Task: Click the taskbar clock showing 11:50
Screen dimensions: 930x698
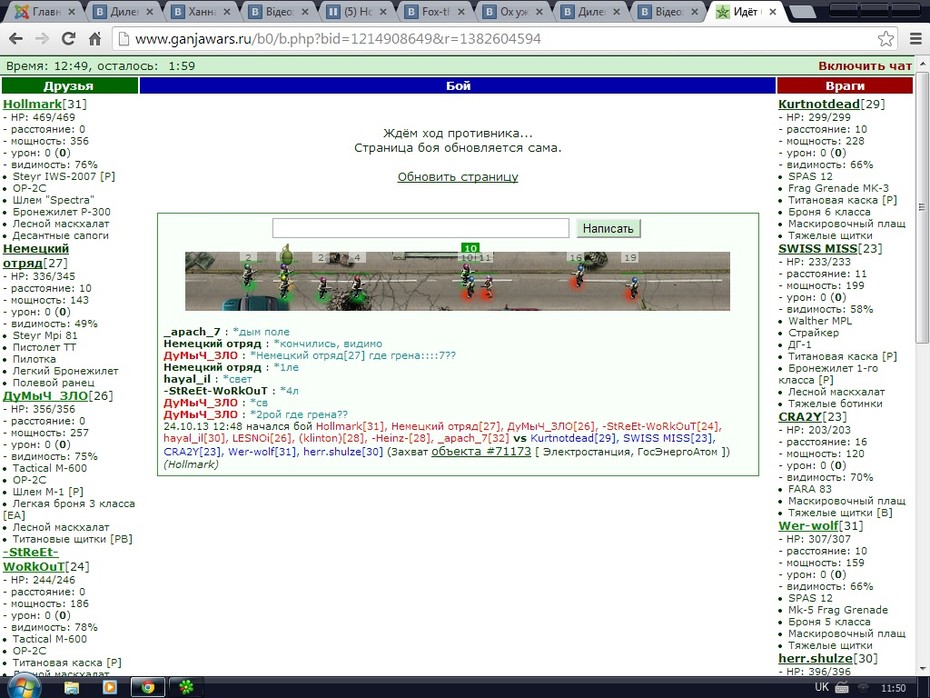Action: [893, 688]
